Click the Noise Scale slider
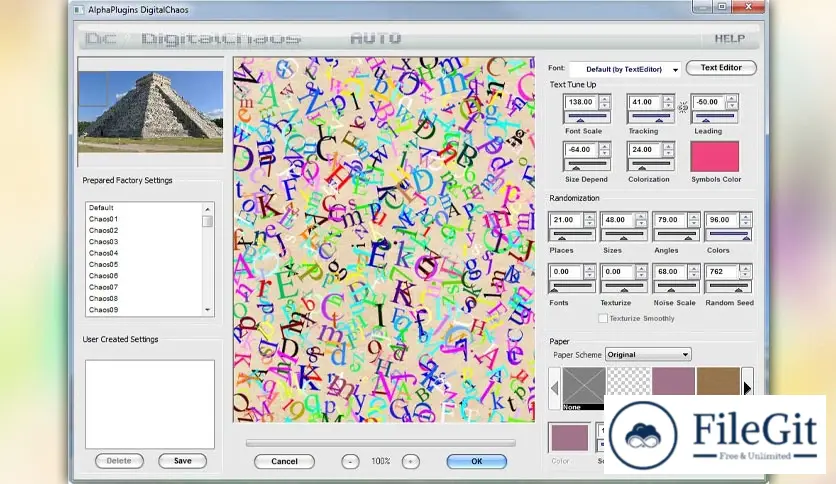The height and width of the screenshot is (484, 836). 676,288
